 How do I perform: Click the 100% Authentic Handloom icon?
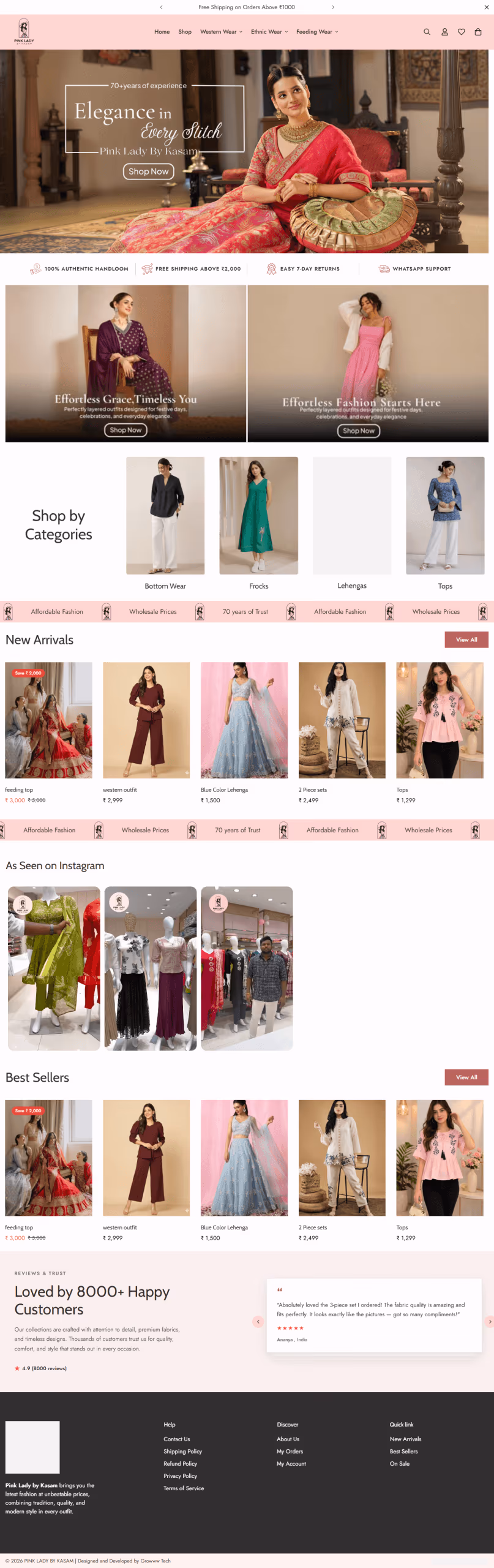pyautogui.click(x=36, y=269)
